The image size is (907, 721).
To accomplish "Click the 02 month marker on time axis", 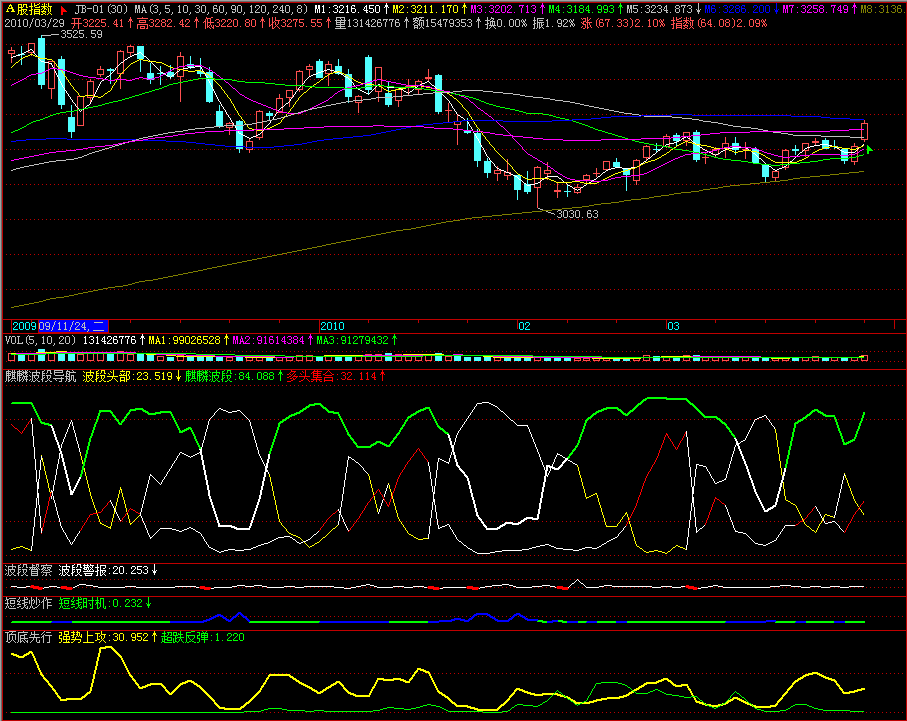I will click(x=524, y=326).
